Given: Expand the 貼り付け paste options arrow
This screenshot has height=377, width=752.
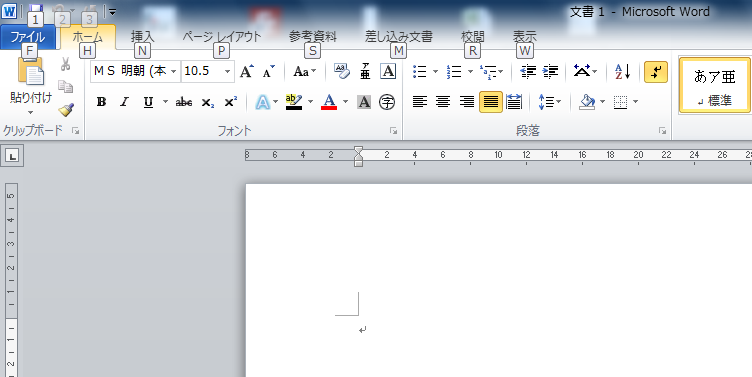Looking at the screenshot, I should pos(31,113).
